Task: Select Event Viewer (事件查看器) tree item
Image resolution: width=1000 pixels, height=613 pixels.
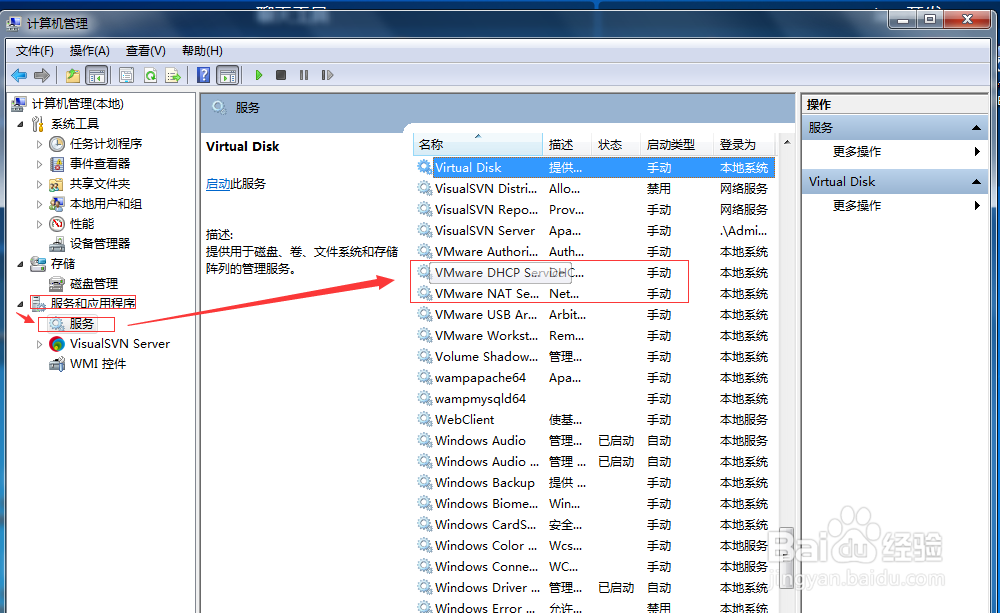Action: pos(100,164)
